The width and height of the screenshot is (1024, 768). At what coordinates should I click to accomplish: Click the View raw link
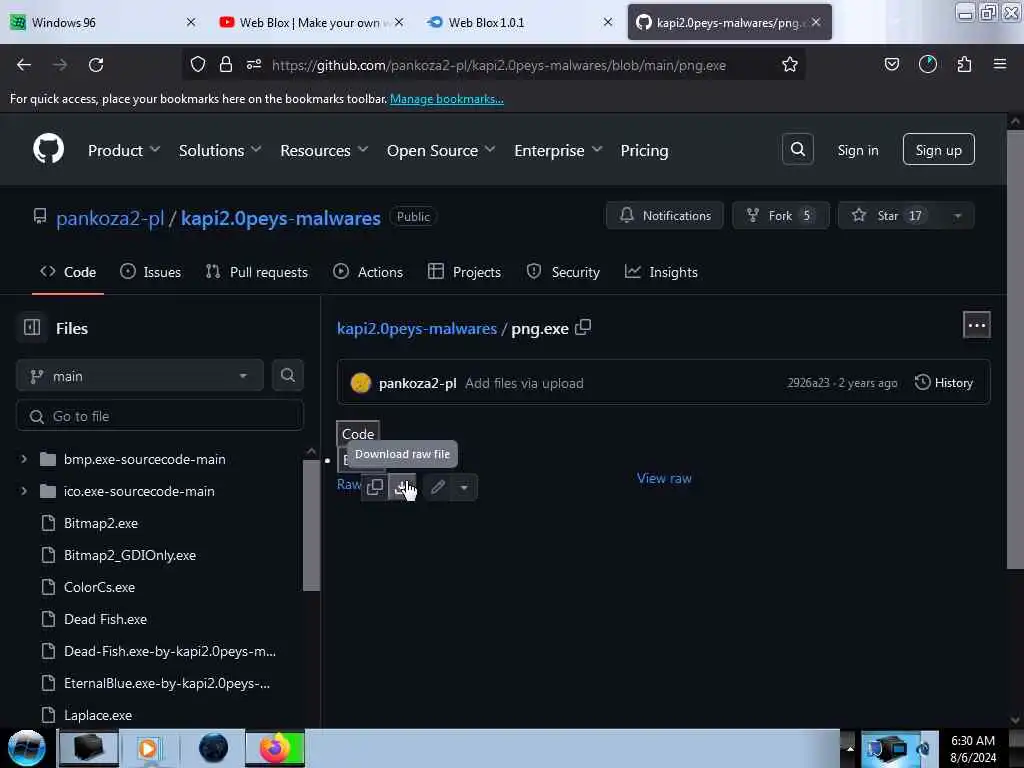click(x=664, y=478)
